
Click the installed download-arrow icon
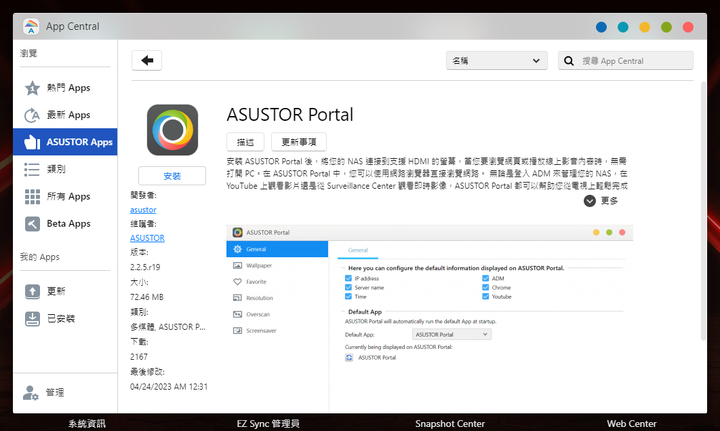point(32,319)
